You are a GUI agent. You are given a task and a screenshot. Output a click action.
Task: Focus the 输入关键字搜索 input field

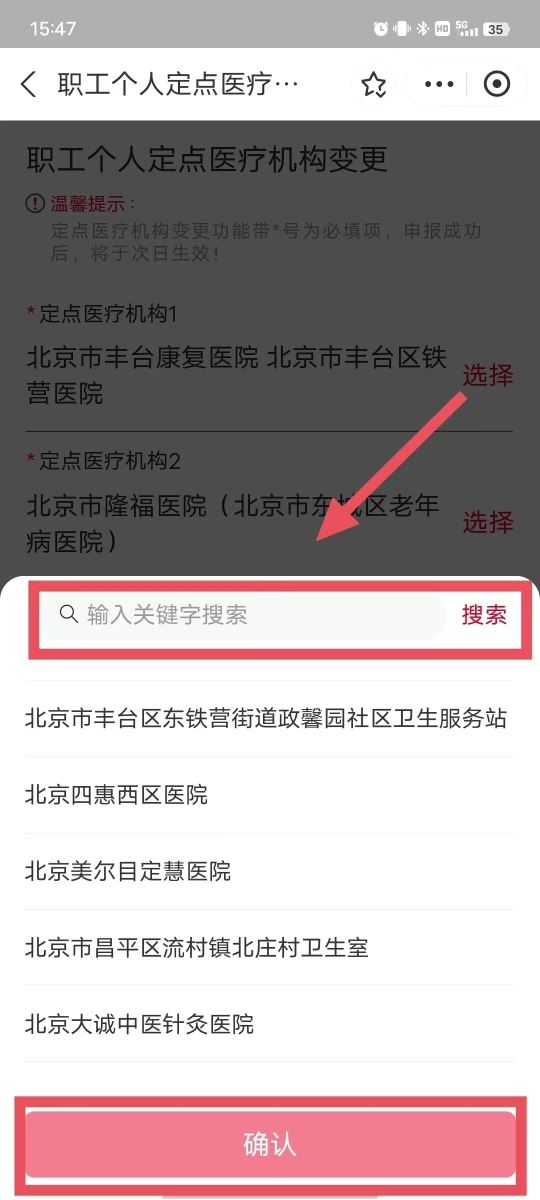coord(243,615)
